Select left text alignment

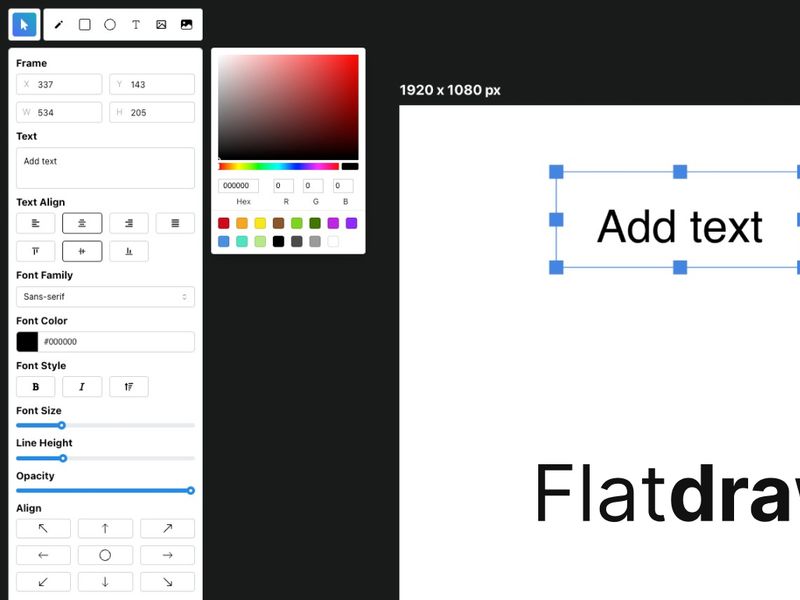click(35, 222)
